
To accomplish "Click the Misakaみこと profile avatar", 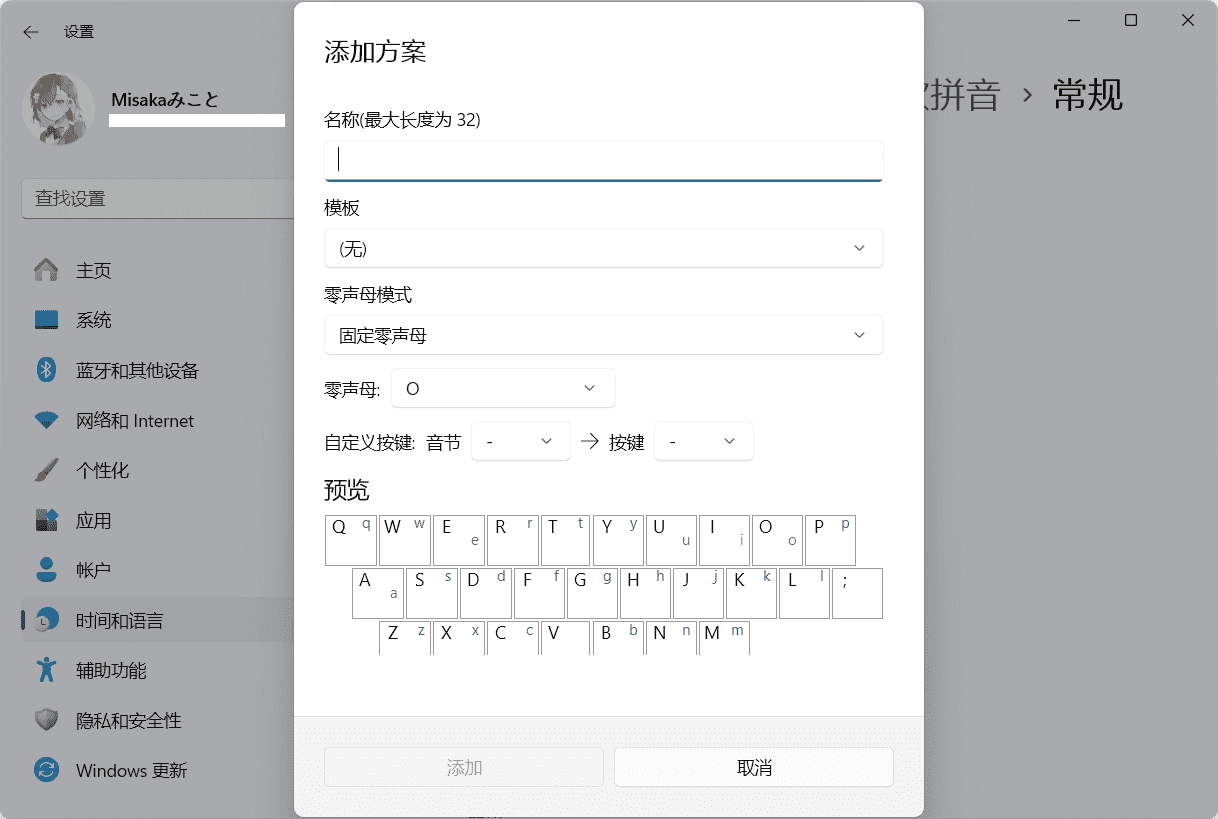I will click(x=58, y=108).
